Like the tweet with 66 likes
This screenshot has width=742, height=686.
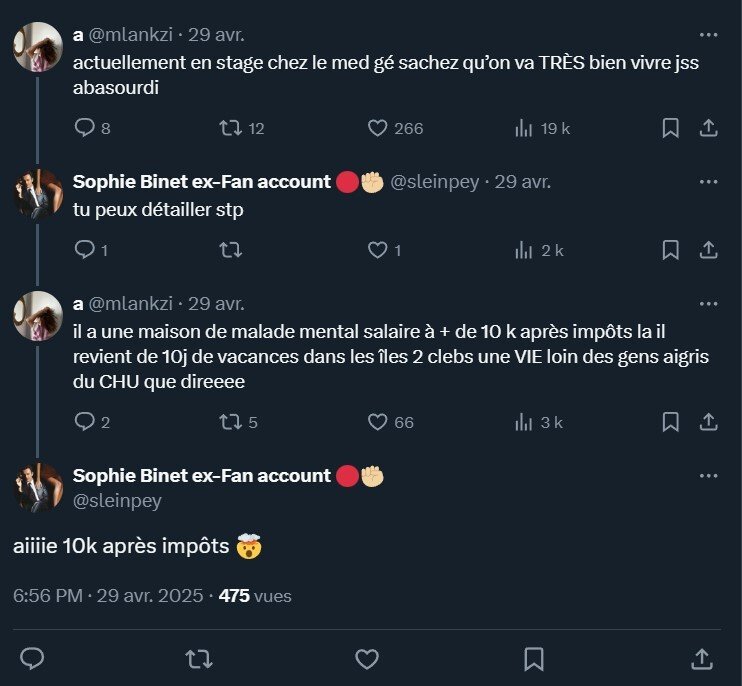[377, 422]
